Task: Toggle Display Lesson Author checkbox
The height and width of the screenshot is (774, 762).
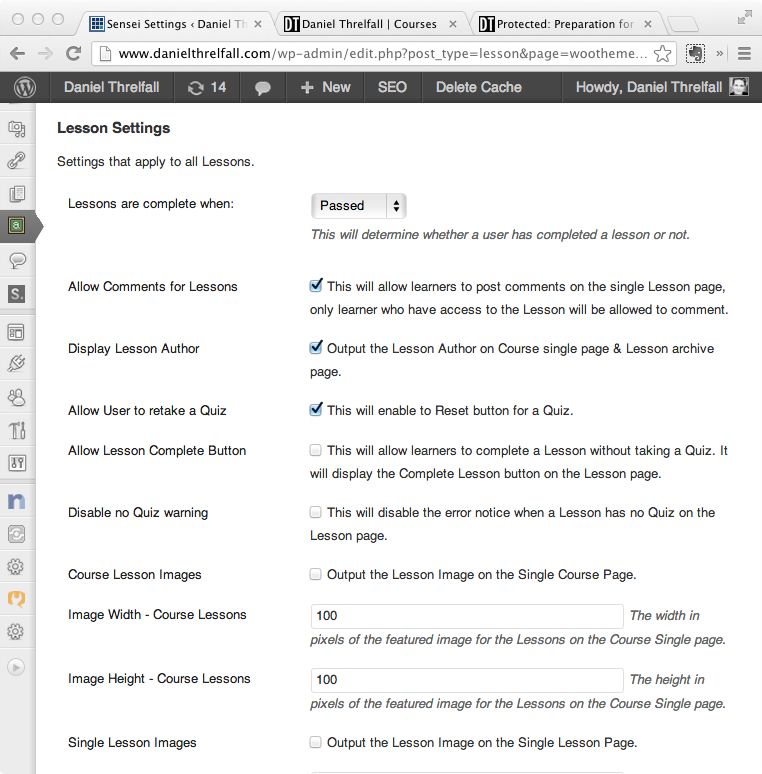Action: (316, 348)
